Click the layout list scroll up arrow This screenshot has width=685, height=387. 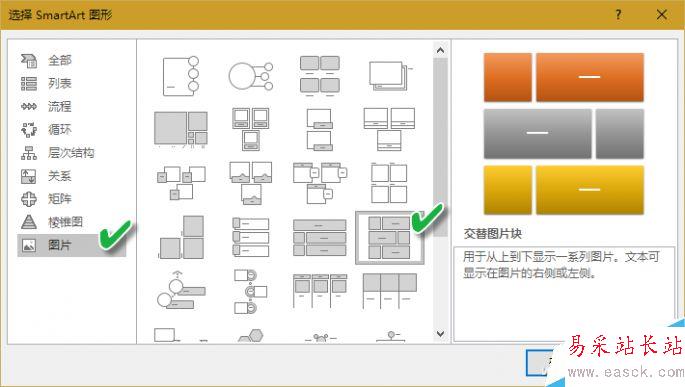[x=440, y=51]
